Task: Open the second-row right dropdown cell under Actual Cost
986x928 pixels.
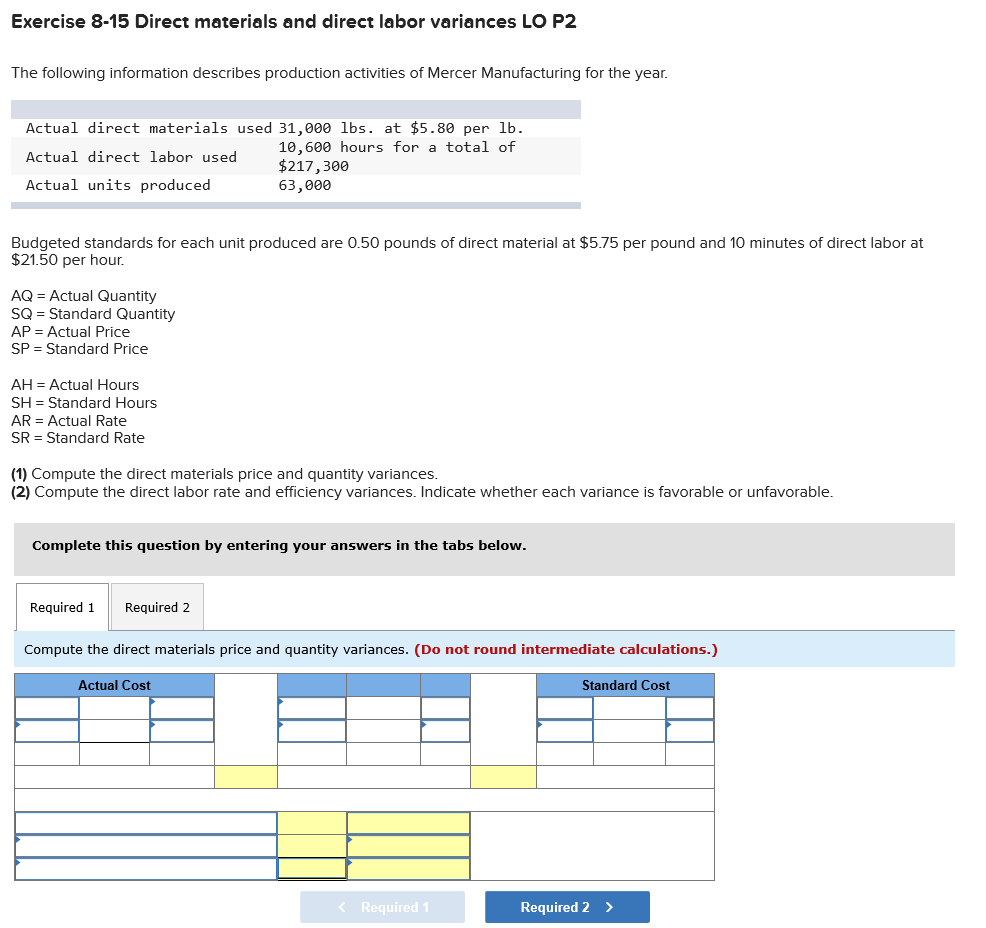Action: pyautogui.click(x=182, y=731)
